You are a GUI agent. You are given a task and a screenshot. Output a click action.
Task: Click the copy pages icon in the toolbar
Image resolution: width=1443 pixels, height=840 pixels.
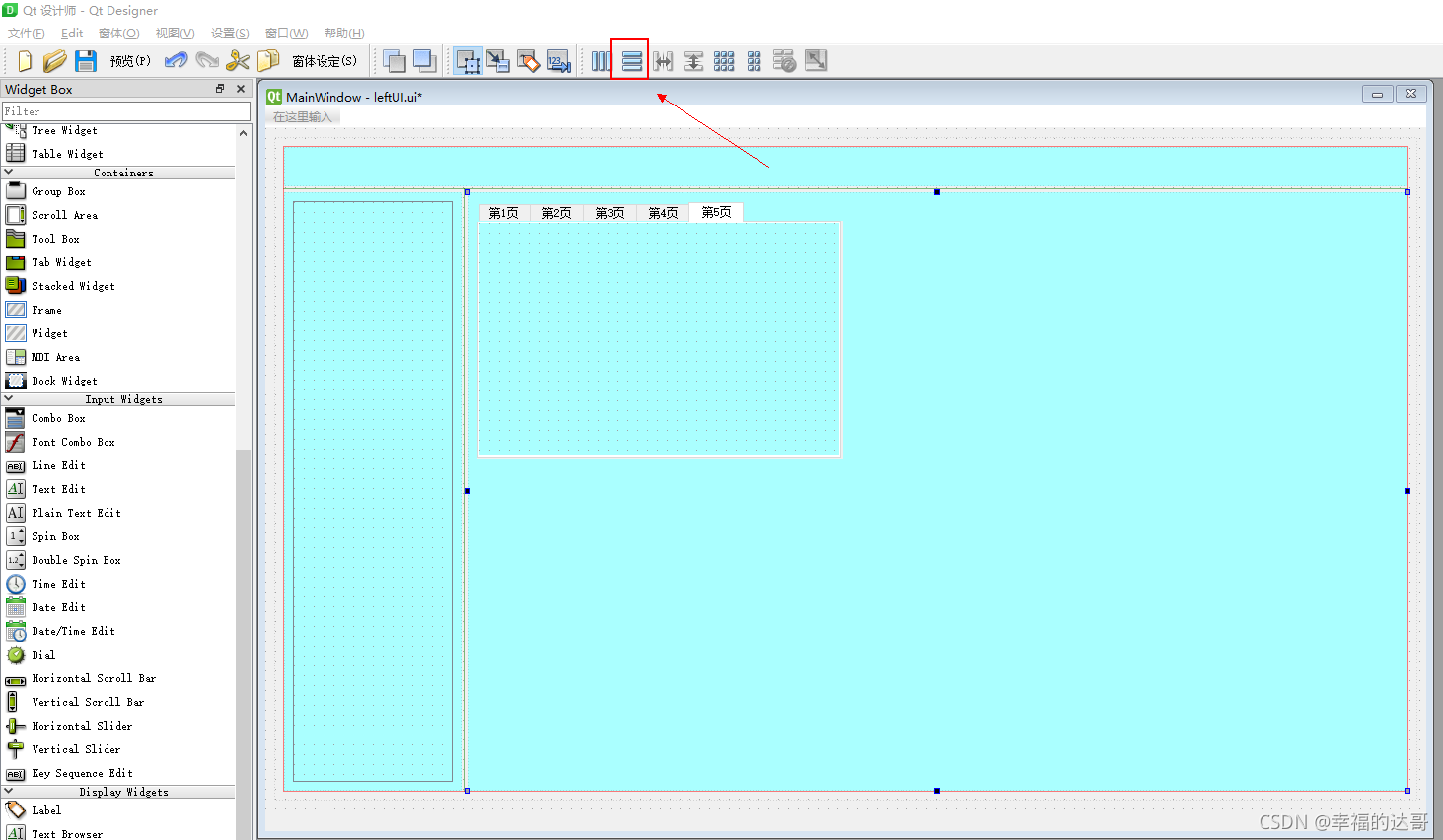tap(268, 61)
